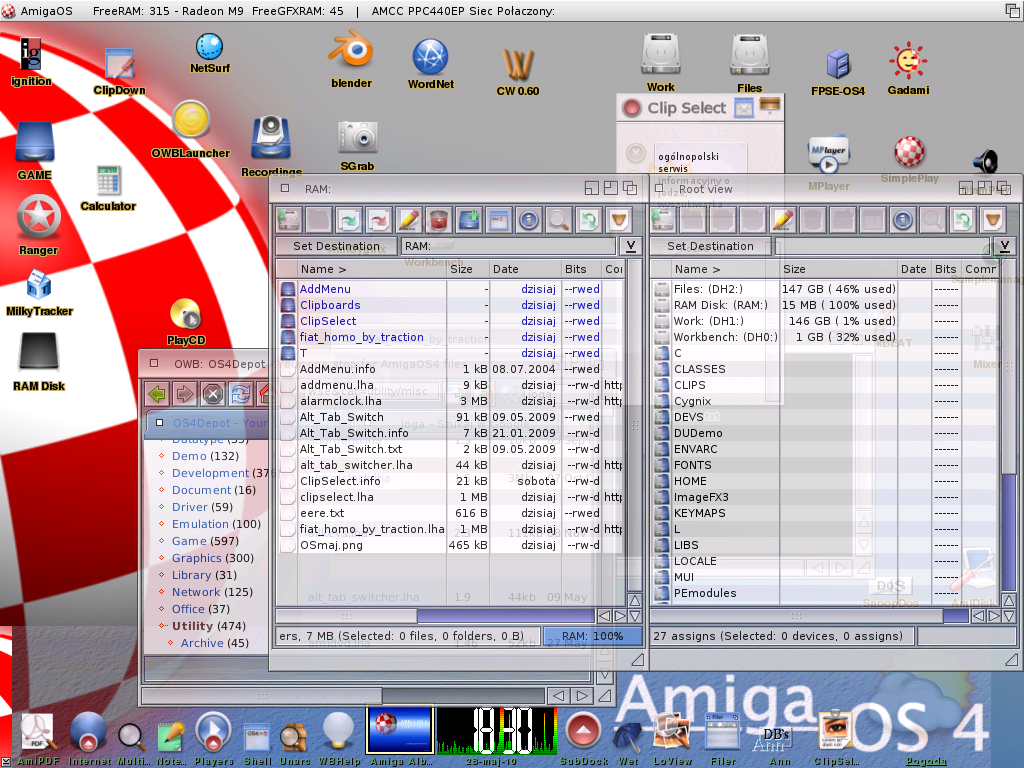Select the OSmaj.png file
The width and height of the screenshot is (1024, 768).
click(451, 545)
